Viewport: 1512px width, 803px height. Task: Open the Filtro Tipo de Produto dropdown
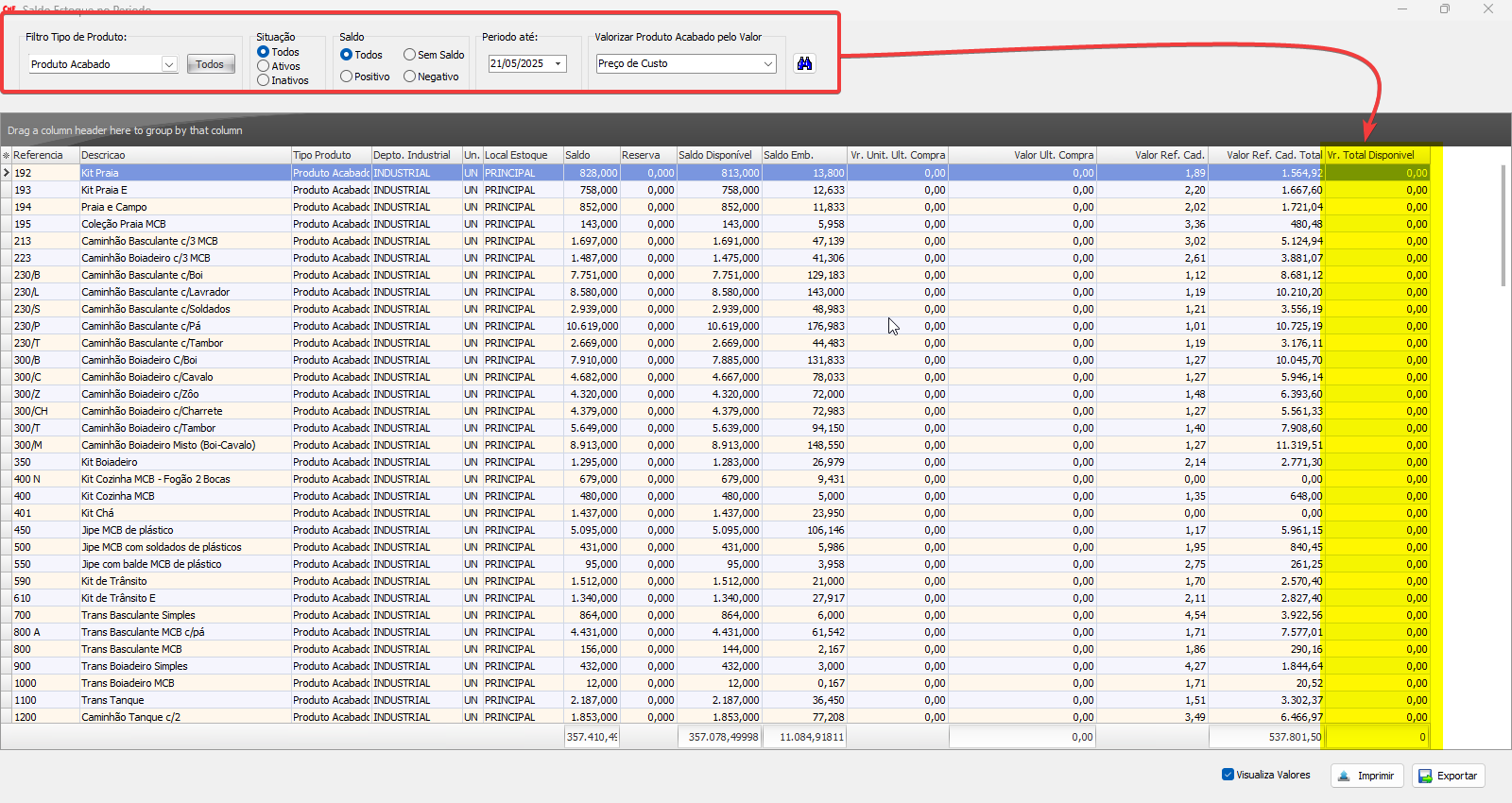click(x=169, y=64)
